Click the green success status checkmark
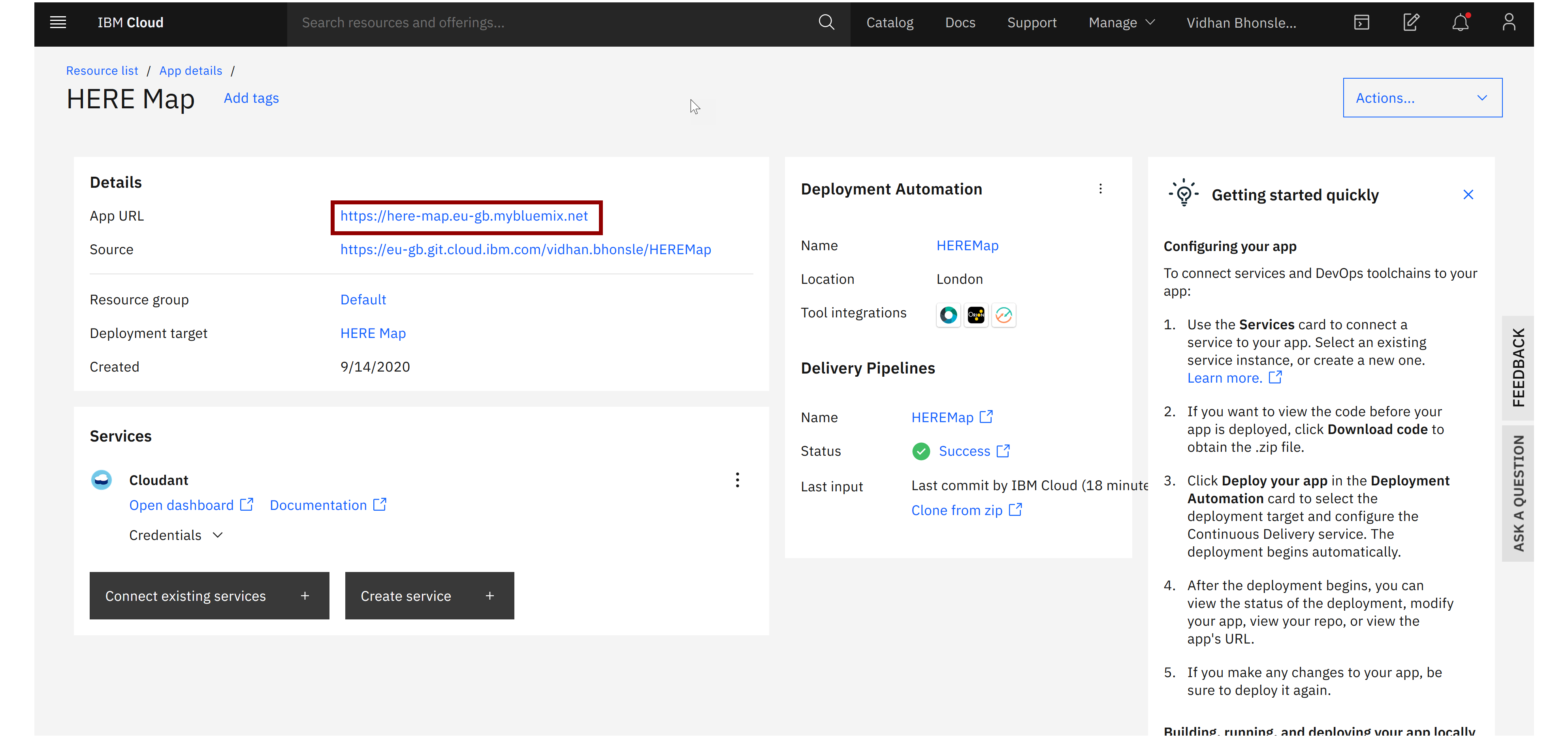Image resolution: width=1568 pixels, height=738 pixels. [921, 451]
